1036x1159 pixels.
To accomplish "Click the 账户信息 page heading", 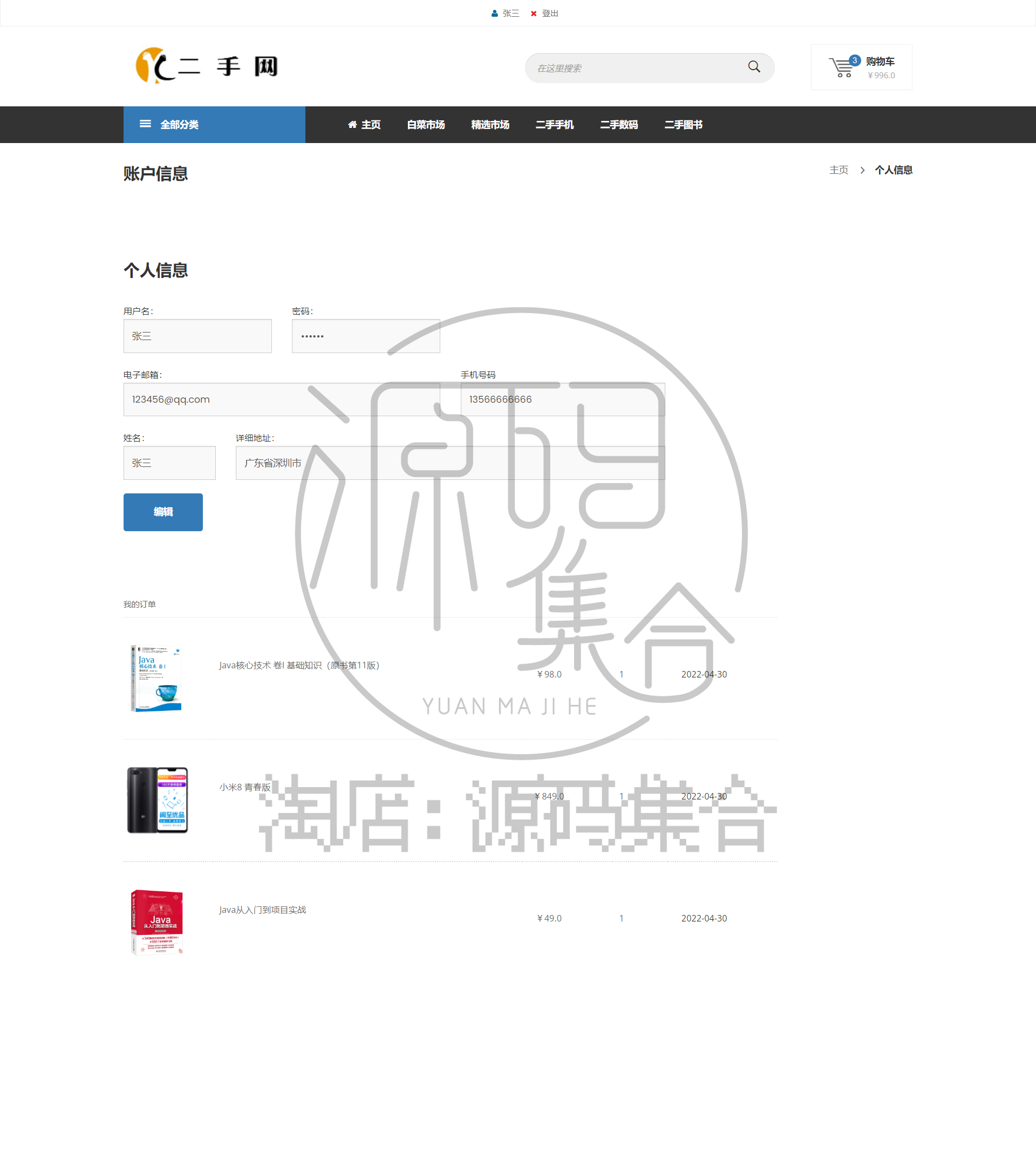I will tap(155, 174).
